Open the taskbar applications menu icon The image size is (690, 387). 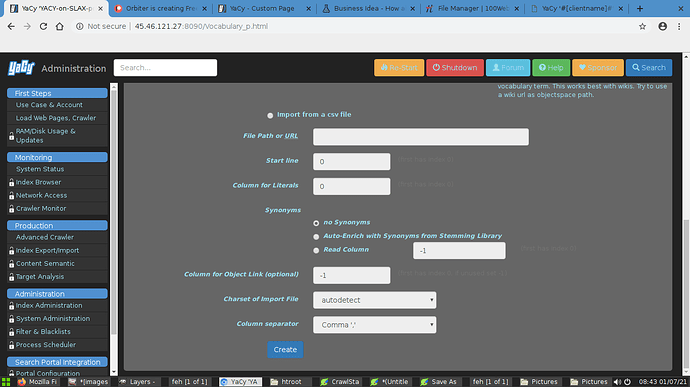(6, 382)
